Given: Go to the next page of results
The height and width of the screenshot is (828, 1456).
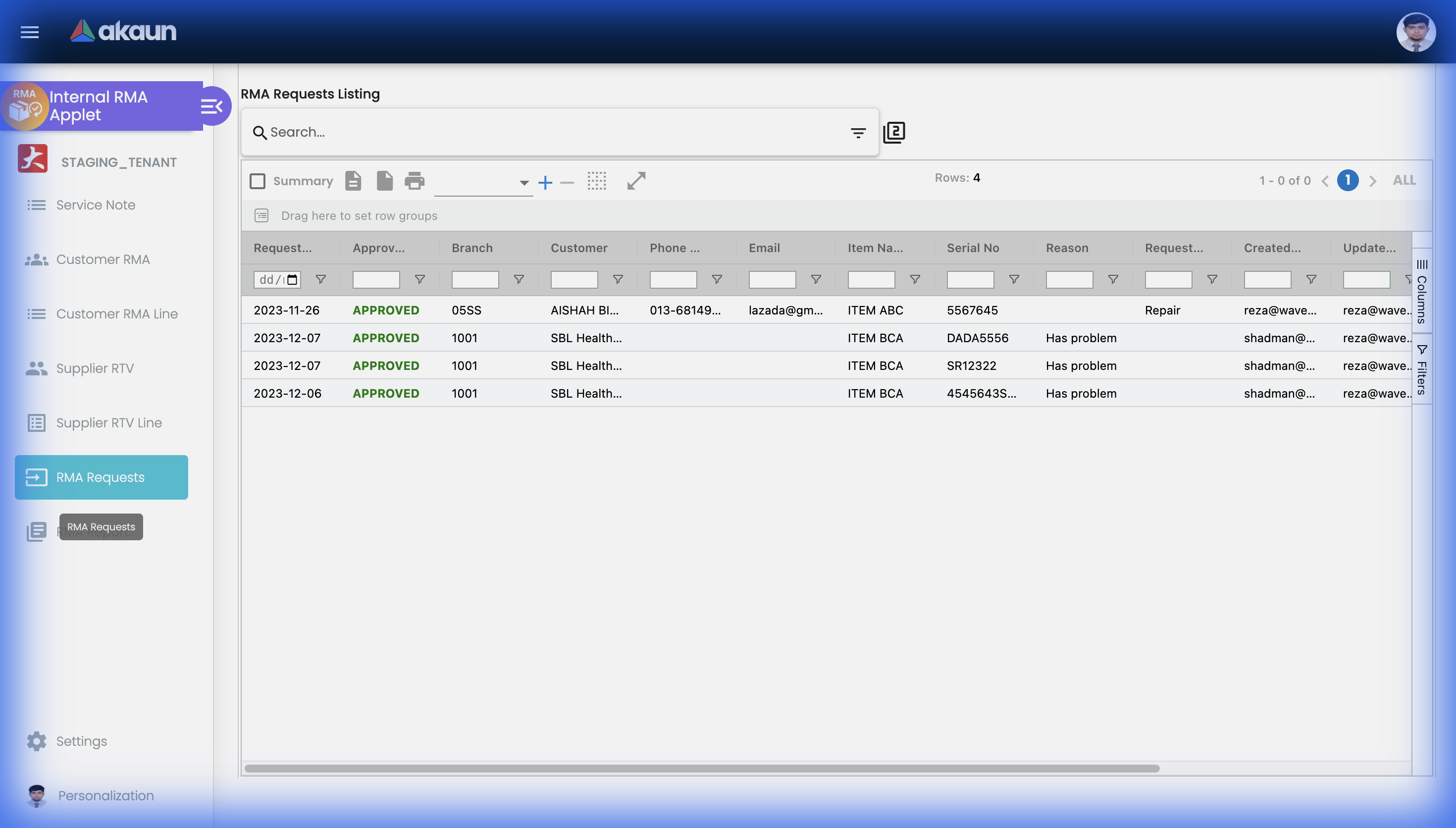Looking at the screenshot, I should tap(1373, 180).
